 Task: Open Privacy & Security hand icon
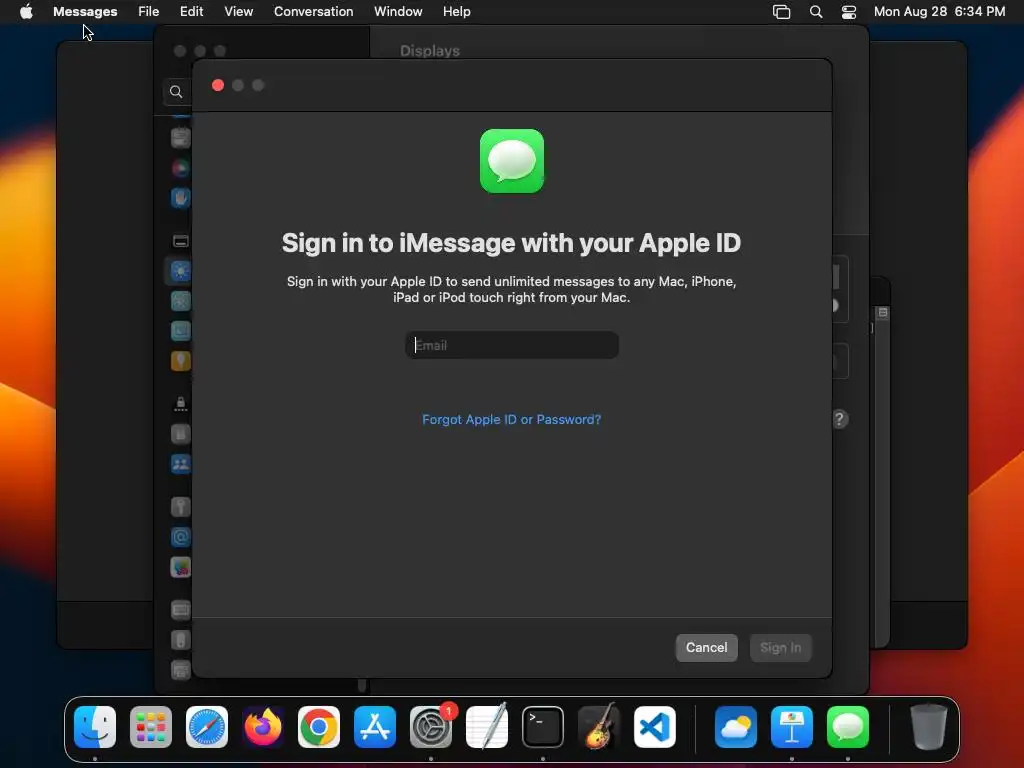(181, 198)
